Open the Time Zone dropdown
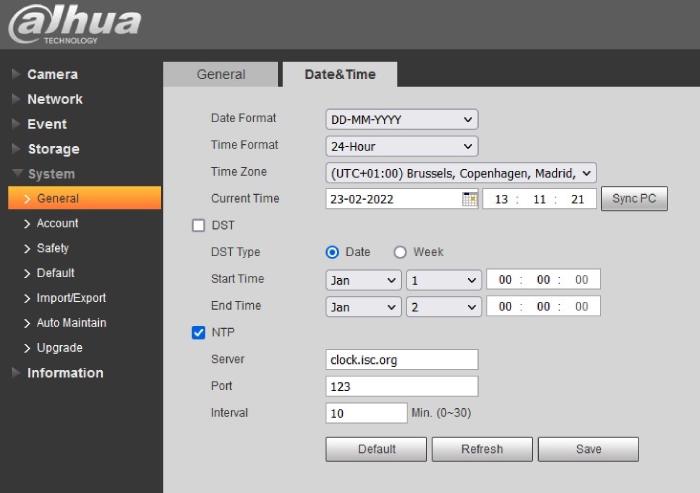Viewport: 700px width, 493px height. 461,173
